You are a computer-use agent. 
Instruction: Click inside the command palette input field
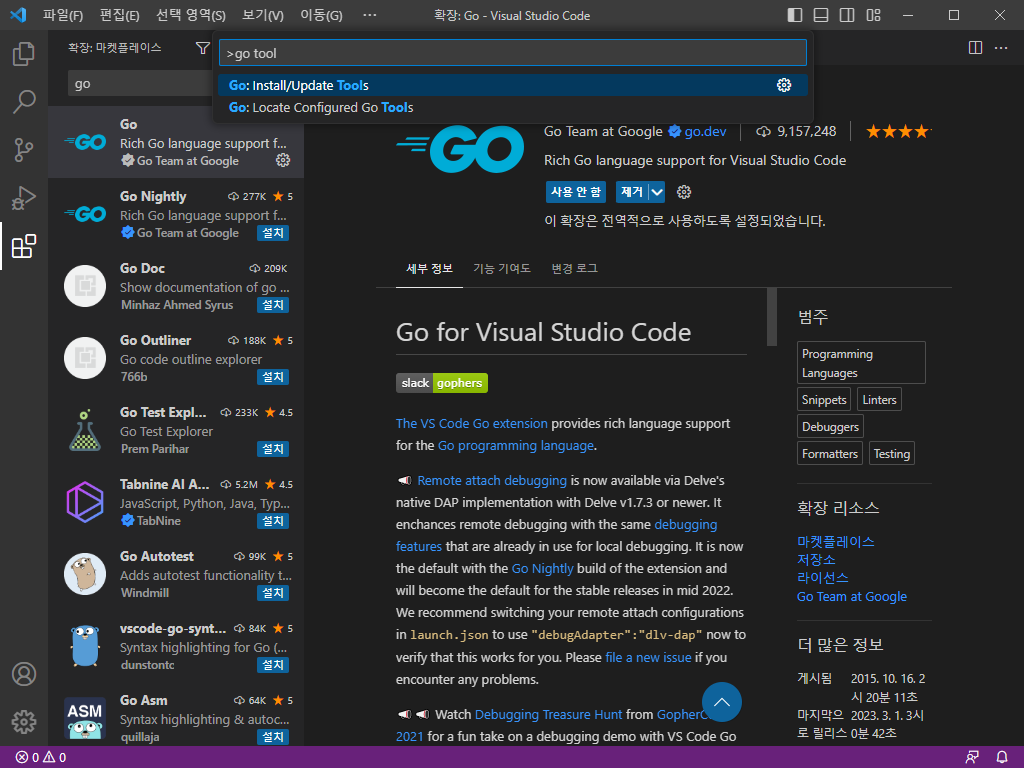click(512, 52)
